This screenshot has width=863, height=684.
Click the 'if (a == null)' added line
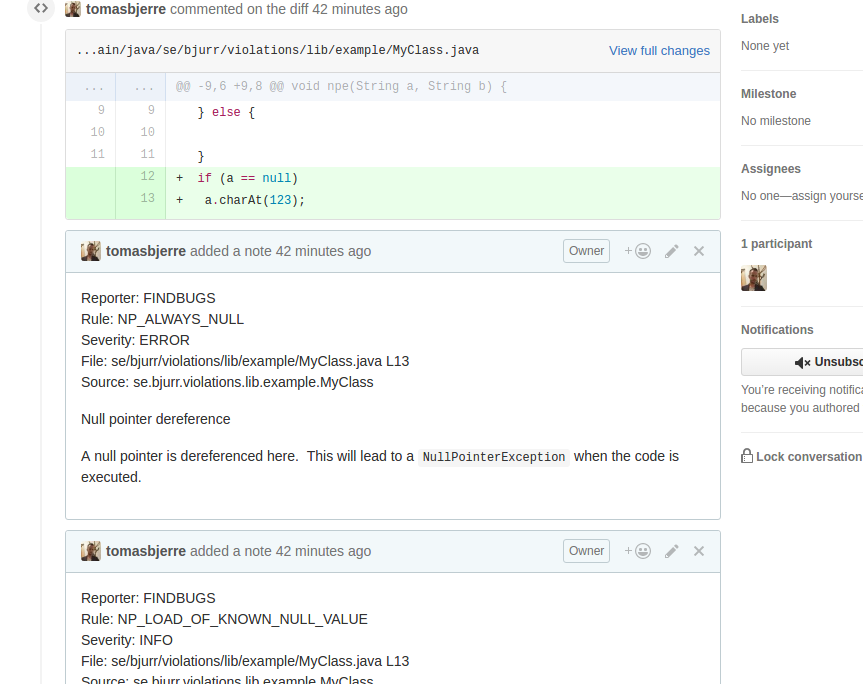[x=248, y=178]
